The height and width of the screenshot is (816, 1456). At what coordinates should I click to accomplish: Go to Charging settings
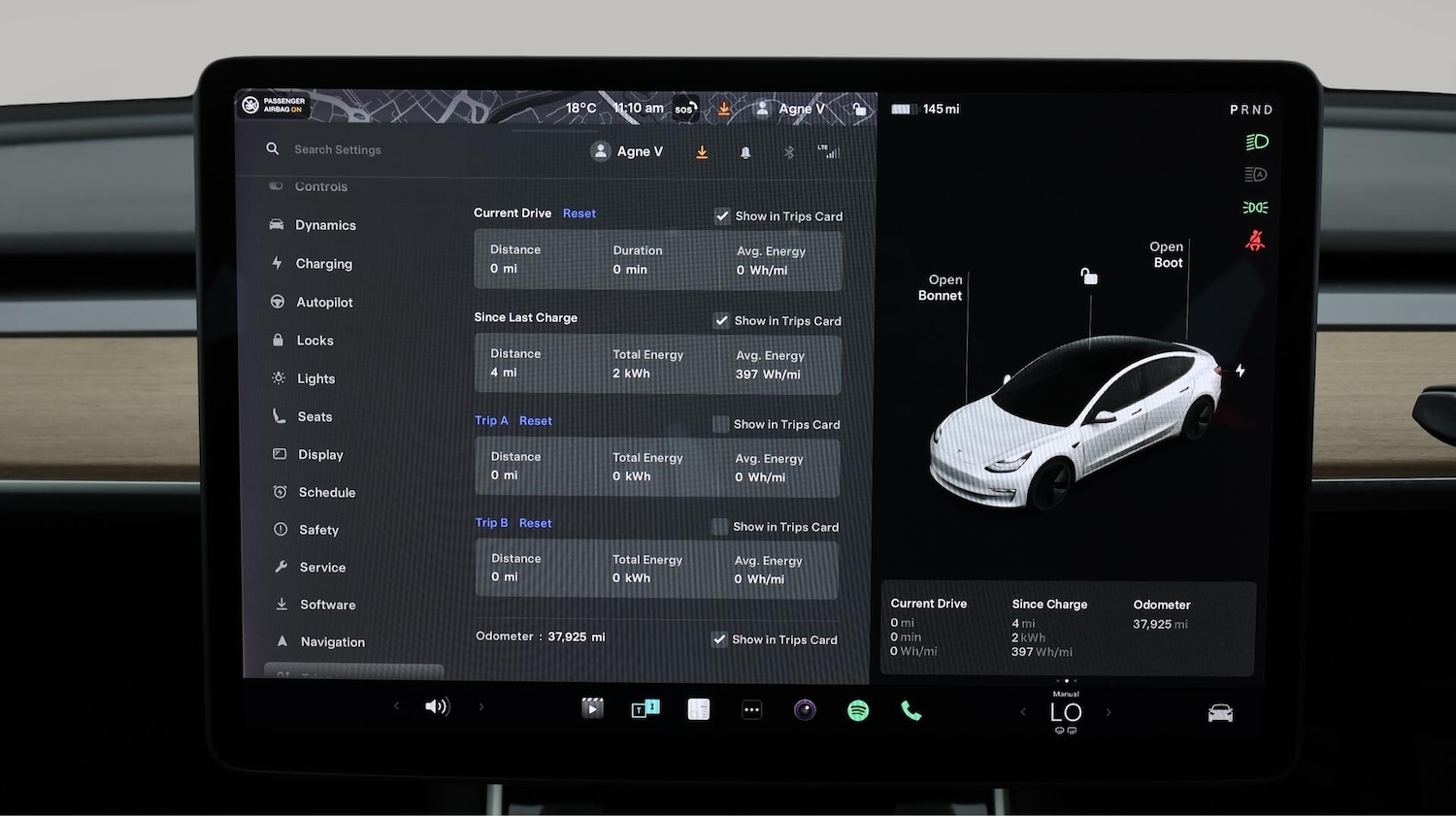(312, 264)
